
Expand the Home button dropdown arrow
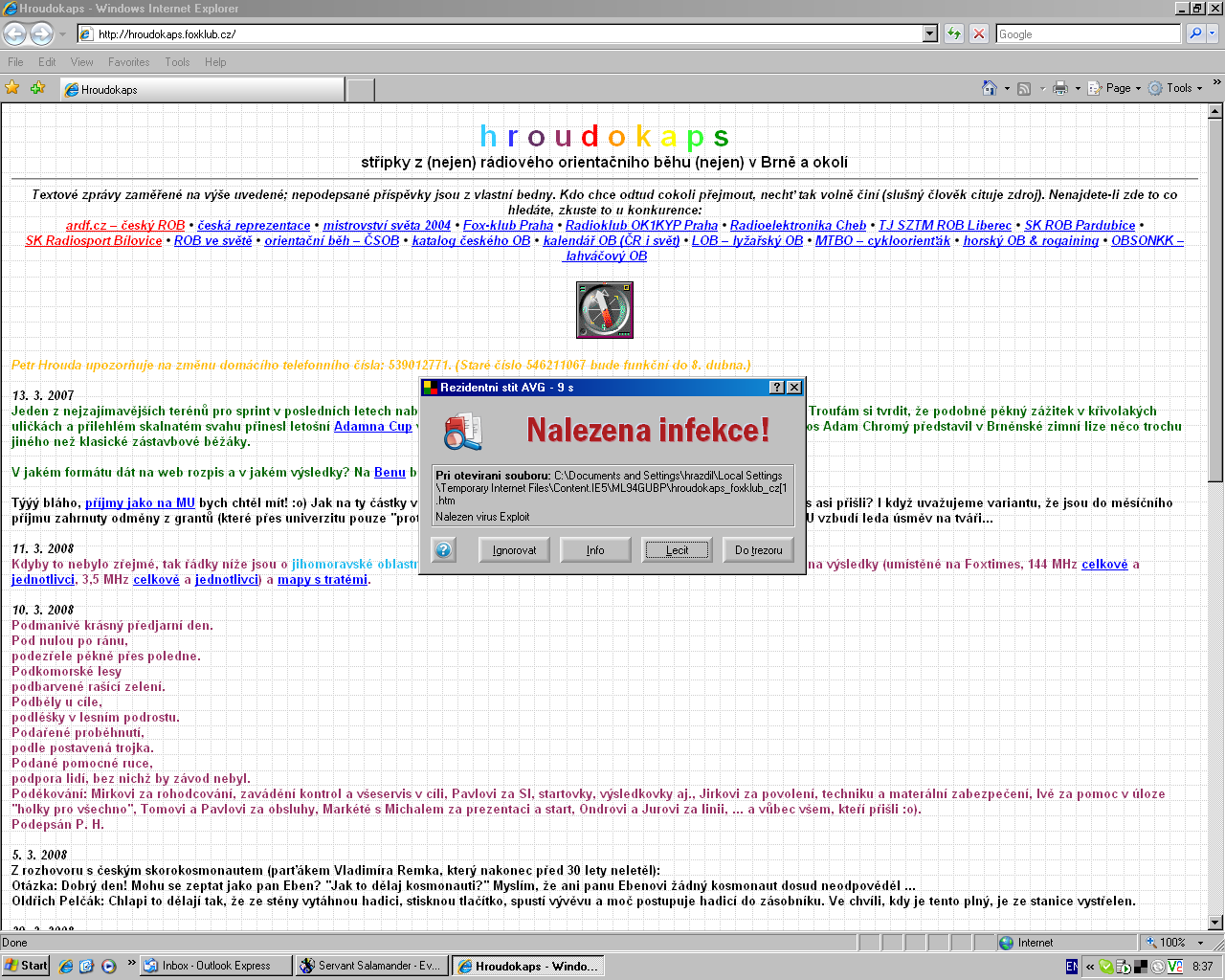click(x=1007, y=88)
